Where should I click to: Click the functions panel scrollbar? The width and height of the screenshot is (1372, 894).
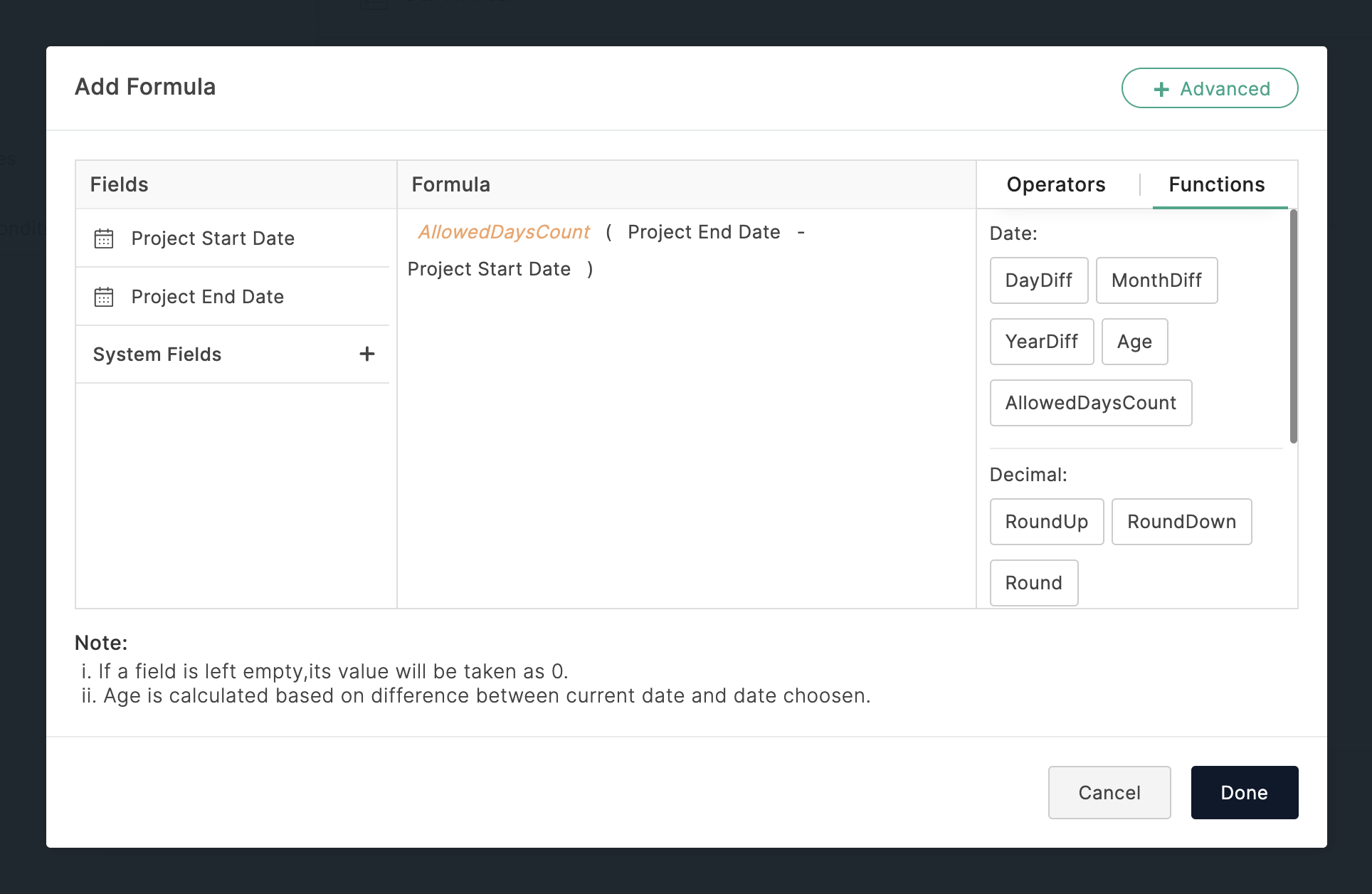click(1293, 326)
